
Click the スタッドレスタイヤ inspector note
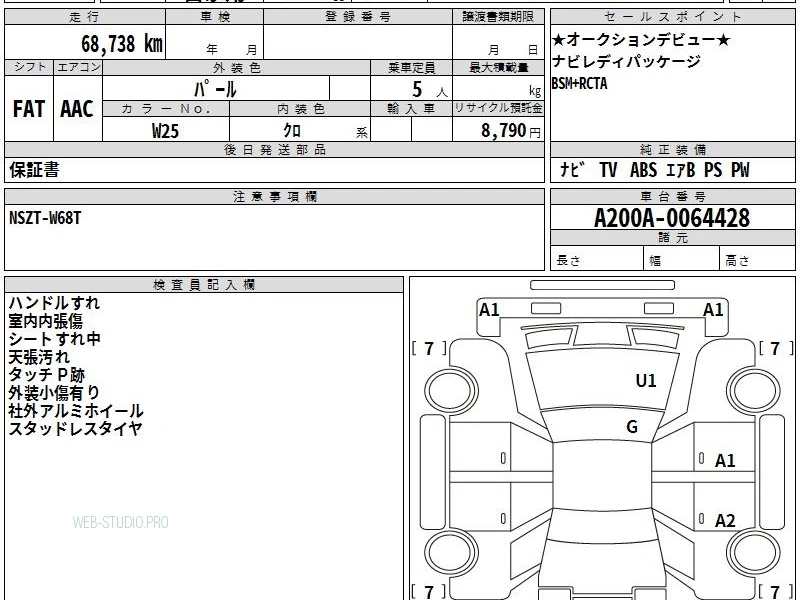75,429
